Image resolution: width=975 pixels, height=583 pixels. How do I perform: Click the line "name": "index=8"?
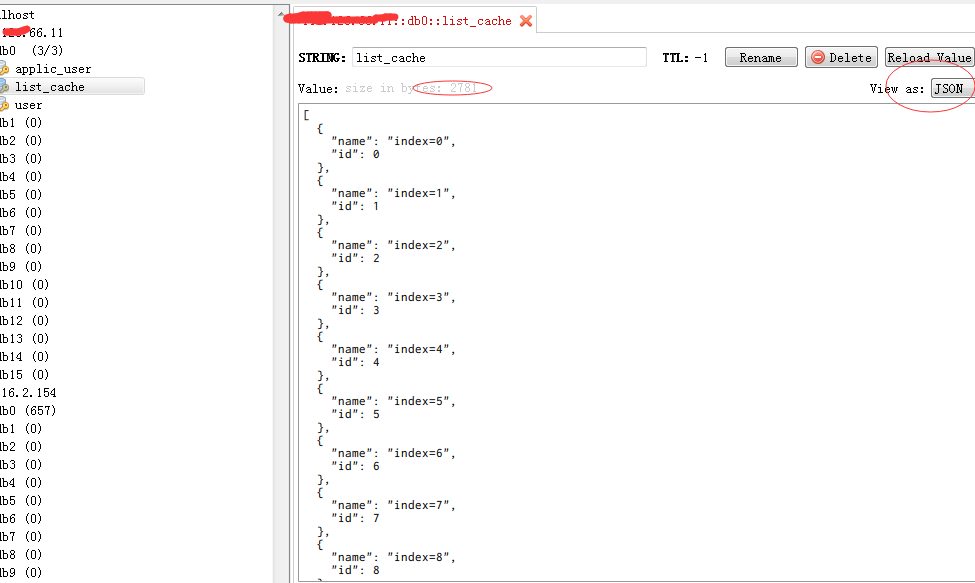tap(394, 557)
